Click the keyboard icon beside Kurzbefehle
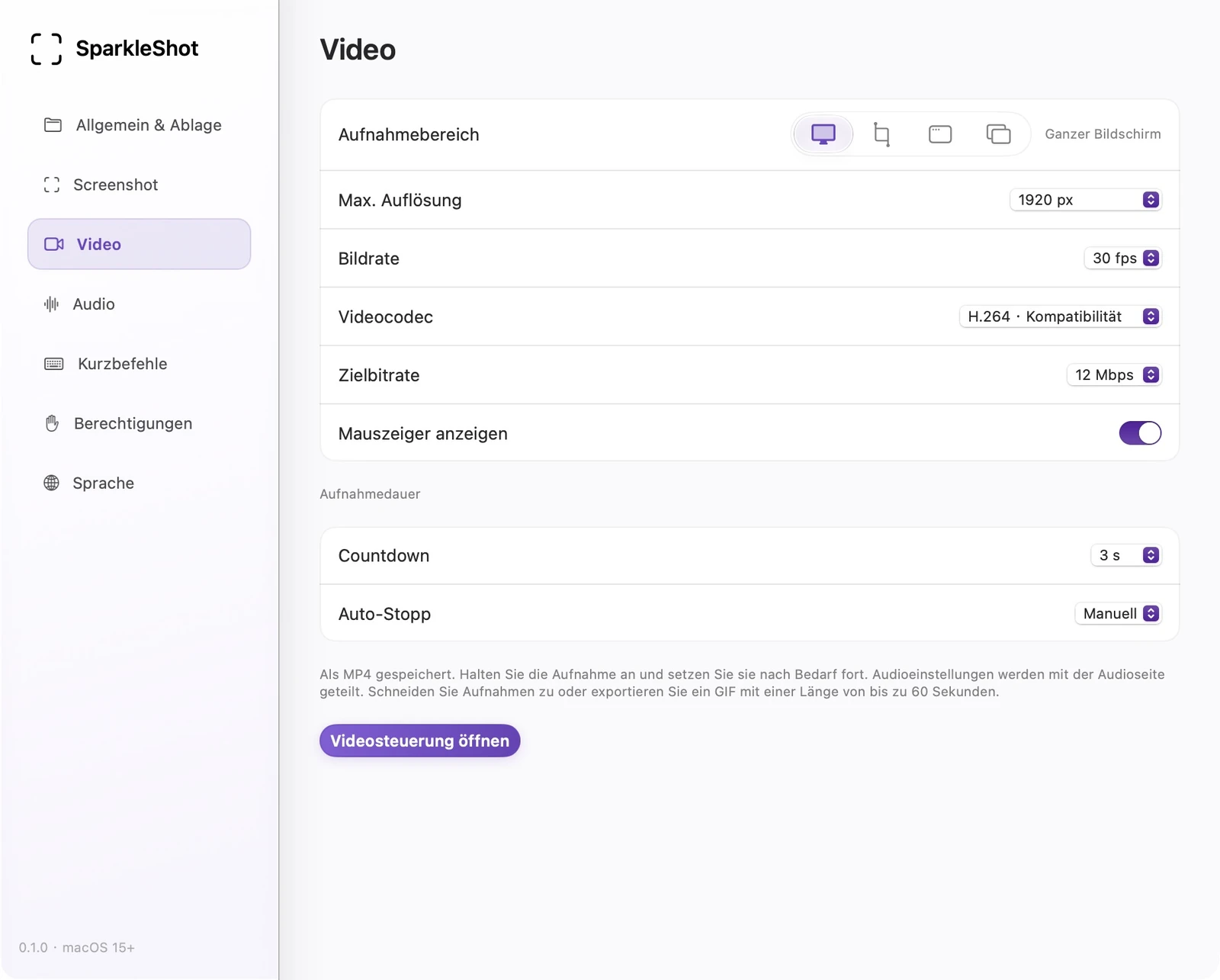Image resolution: width=1220 pixels, height=980 pixels. tap(54, 364)
